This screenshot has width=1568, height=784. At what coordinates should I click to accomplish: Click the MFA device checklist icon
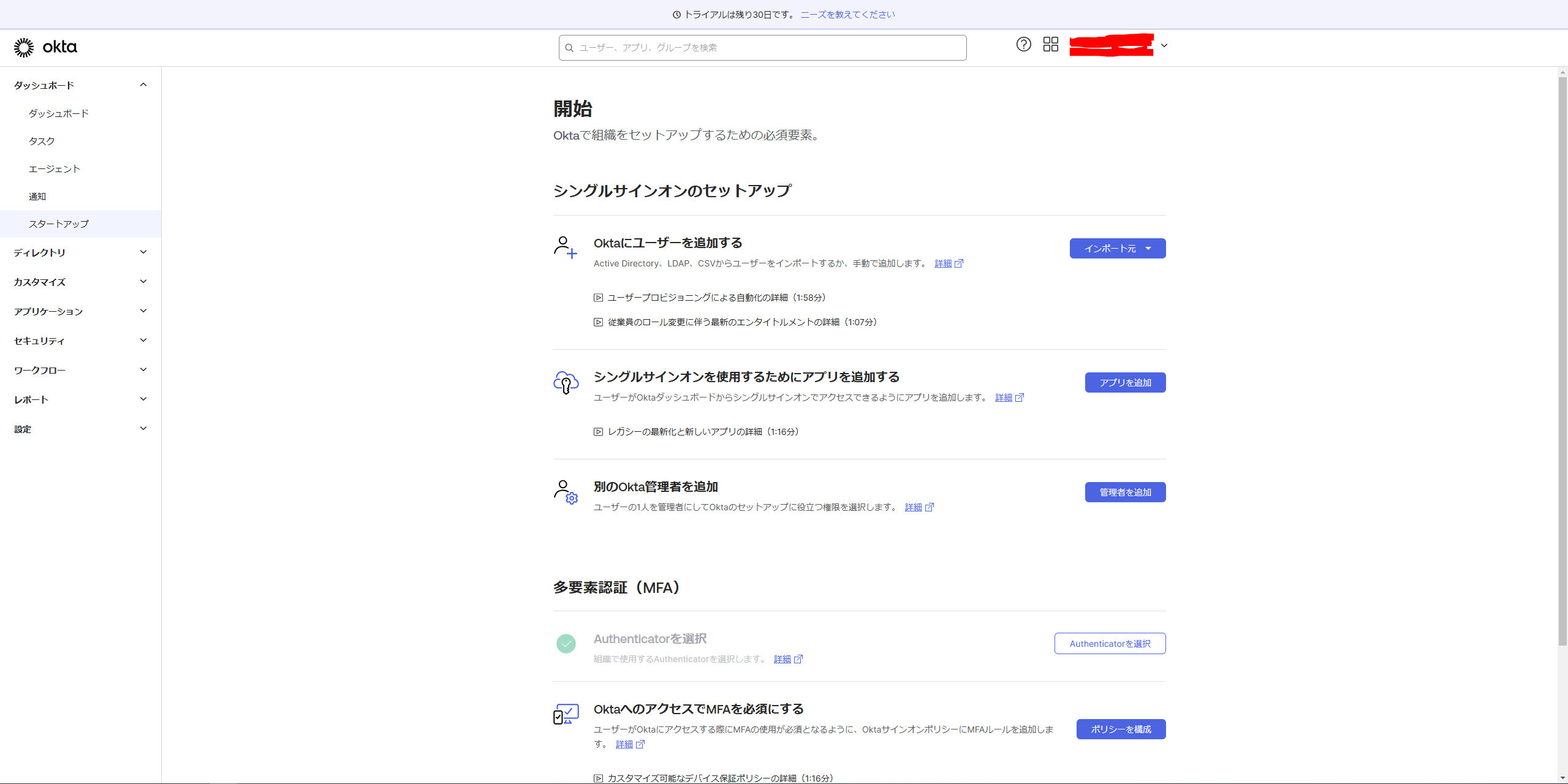pyautogui.click(x=565, y=714)
